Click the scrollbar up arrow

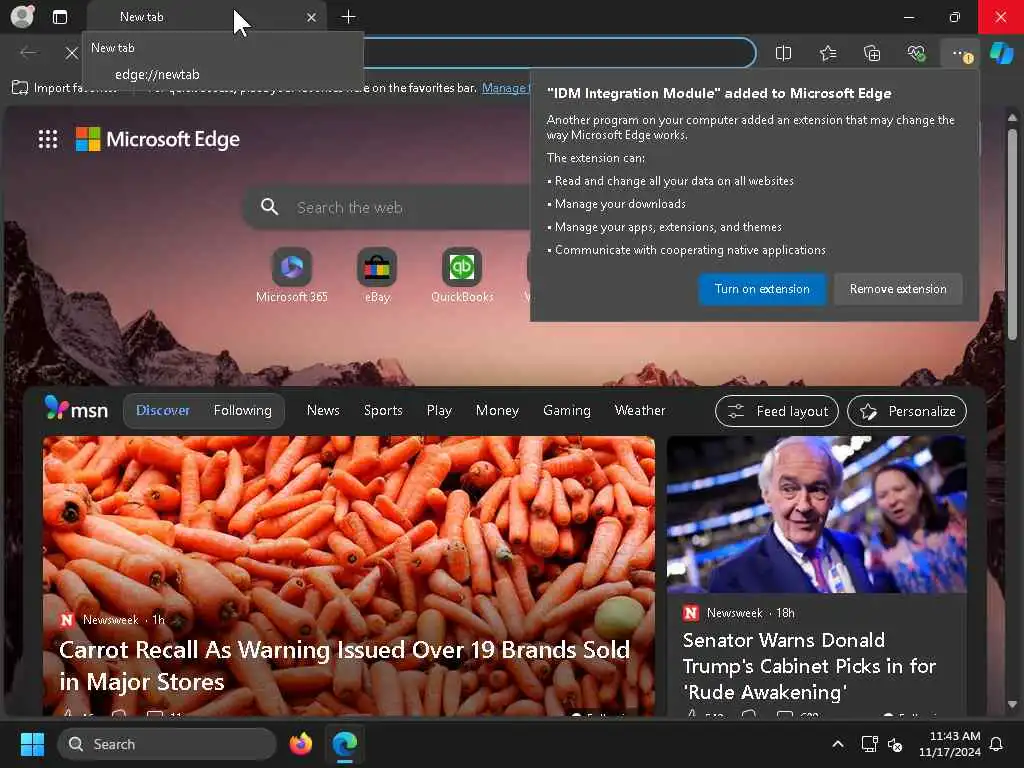pos(1012,118)
